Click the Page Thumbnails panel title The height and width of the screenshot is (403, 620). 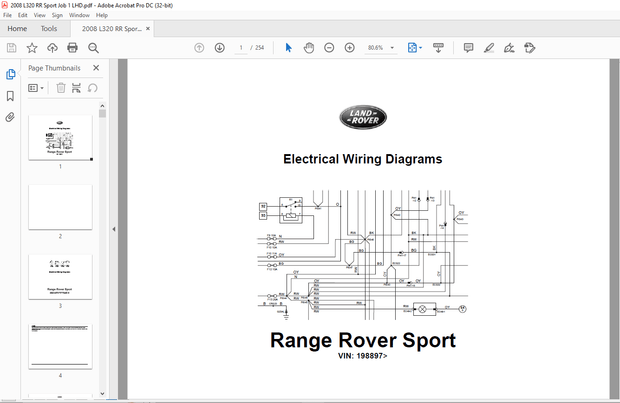click(x=54, y=68)
